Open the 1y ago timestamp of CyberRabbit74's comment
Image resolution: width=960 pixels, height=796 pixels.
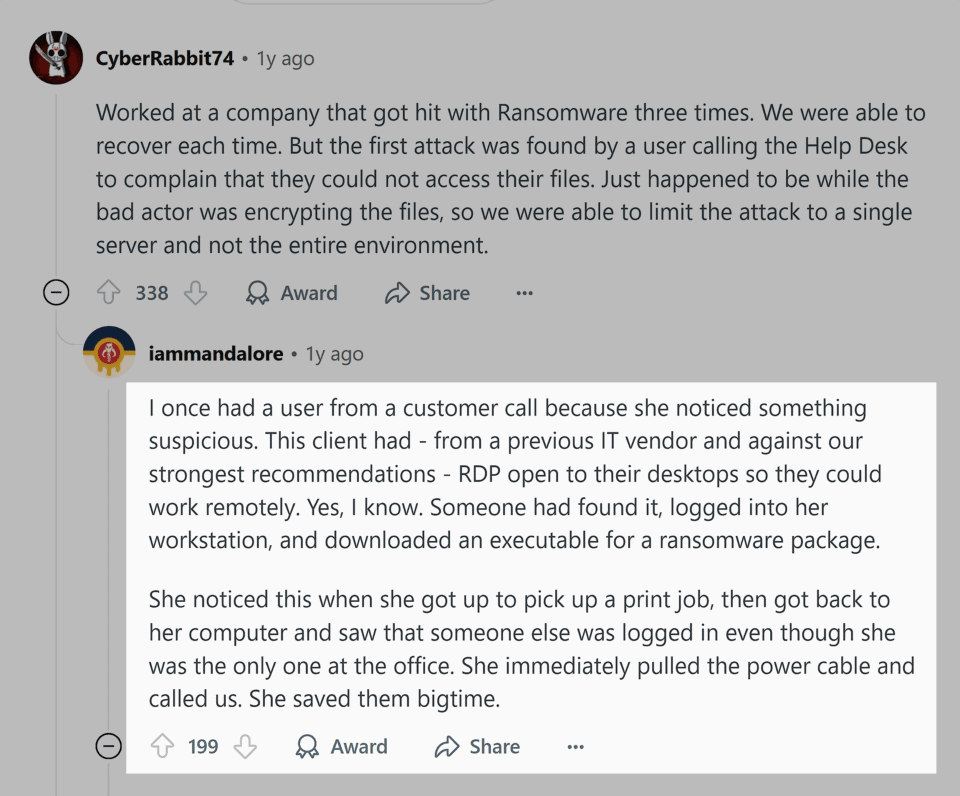tap(285, 59)
